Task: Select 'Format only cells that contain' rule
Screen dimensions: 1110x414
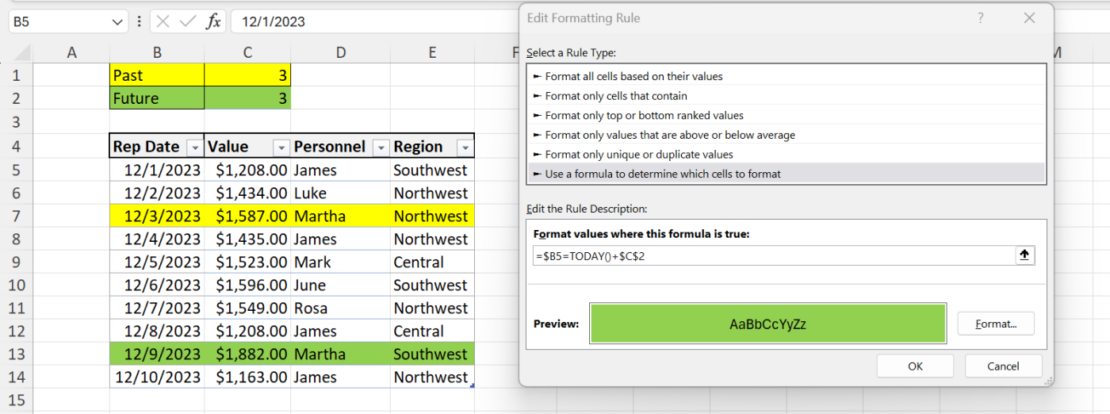Action: tap(615, 96)
